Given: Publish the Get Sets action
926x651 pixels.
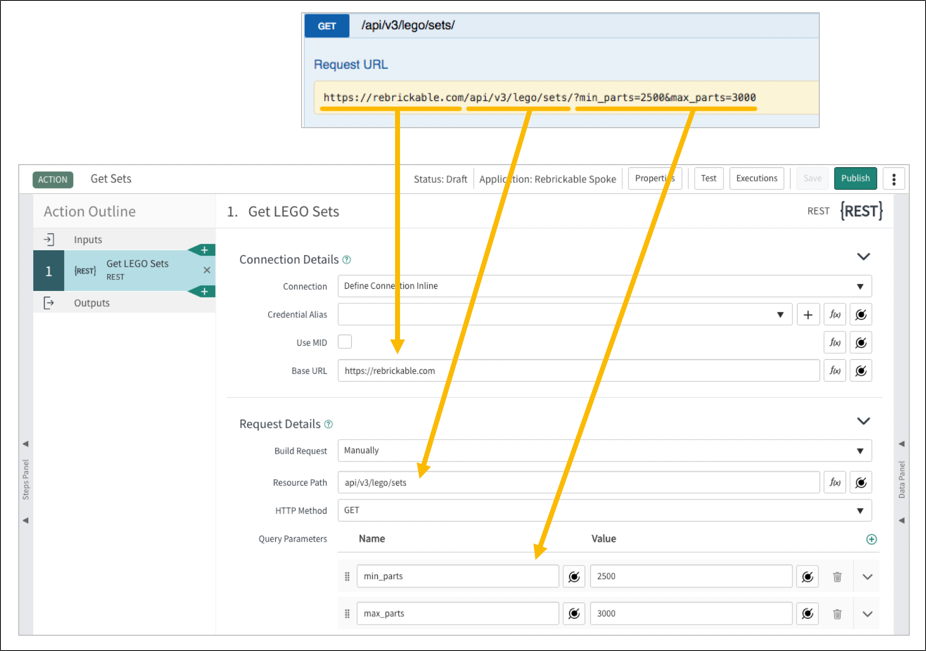Looking at the screenshot, I should click(x=855, y=178).
